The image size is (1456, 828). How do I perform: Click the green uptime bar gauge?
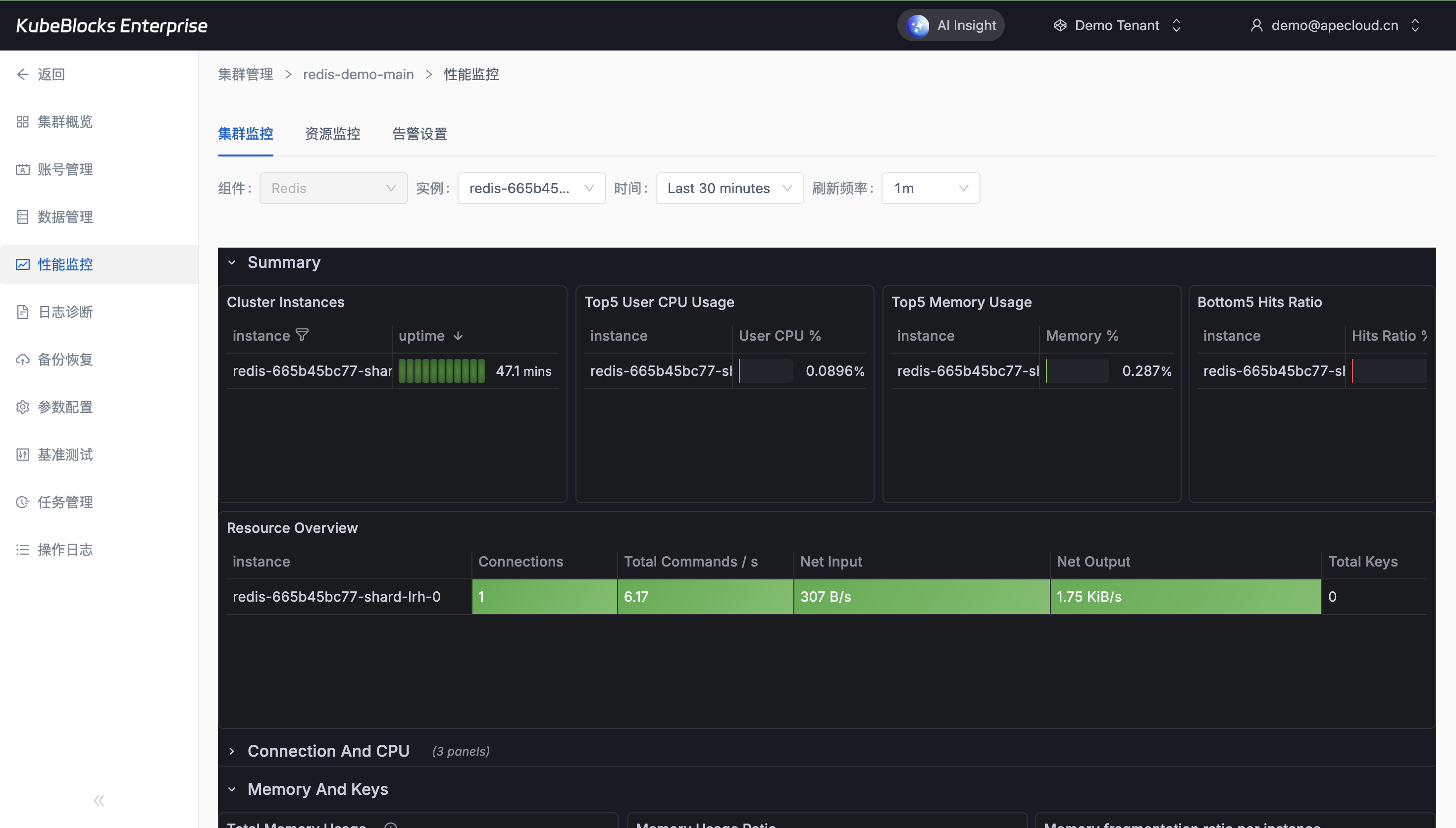[x=442, y=371]
